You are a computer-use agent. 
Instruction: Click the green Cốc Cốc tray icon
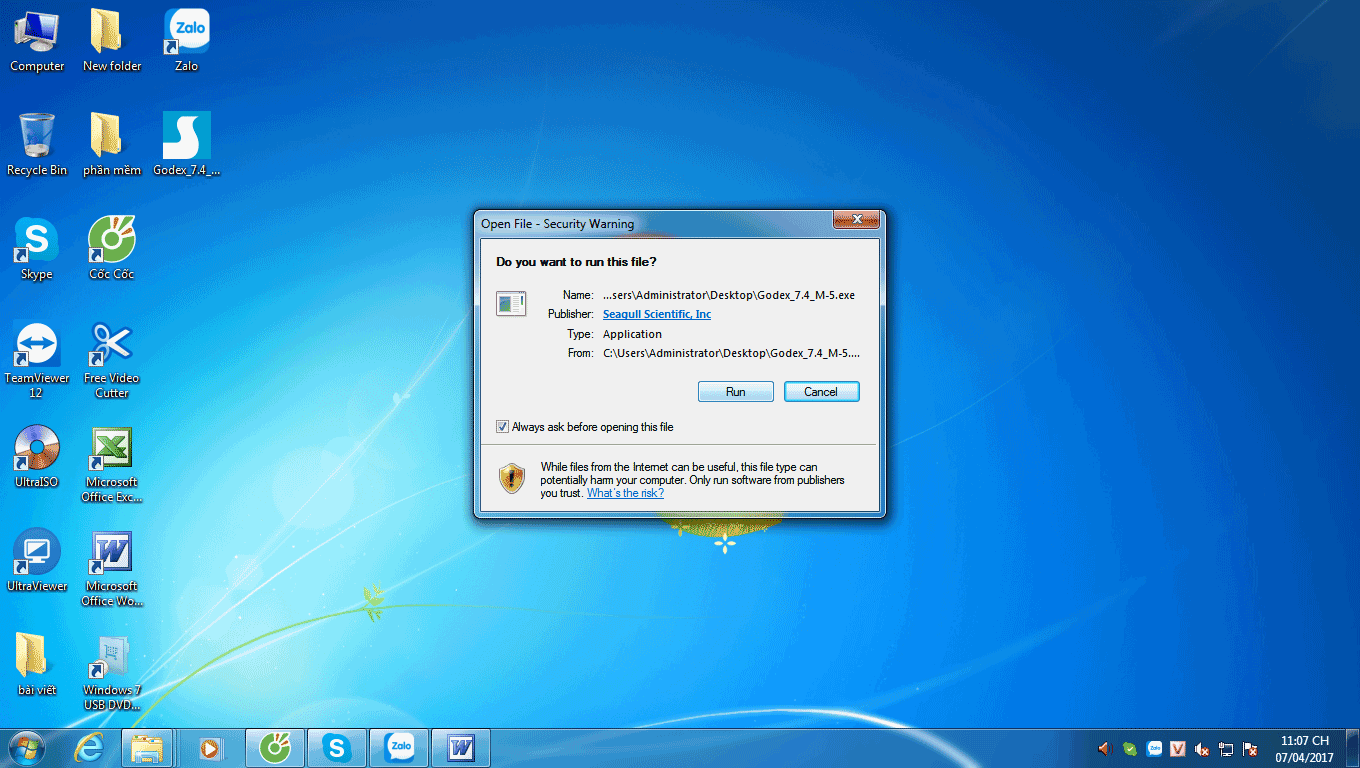click(x=1130, y=748)
